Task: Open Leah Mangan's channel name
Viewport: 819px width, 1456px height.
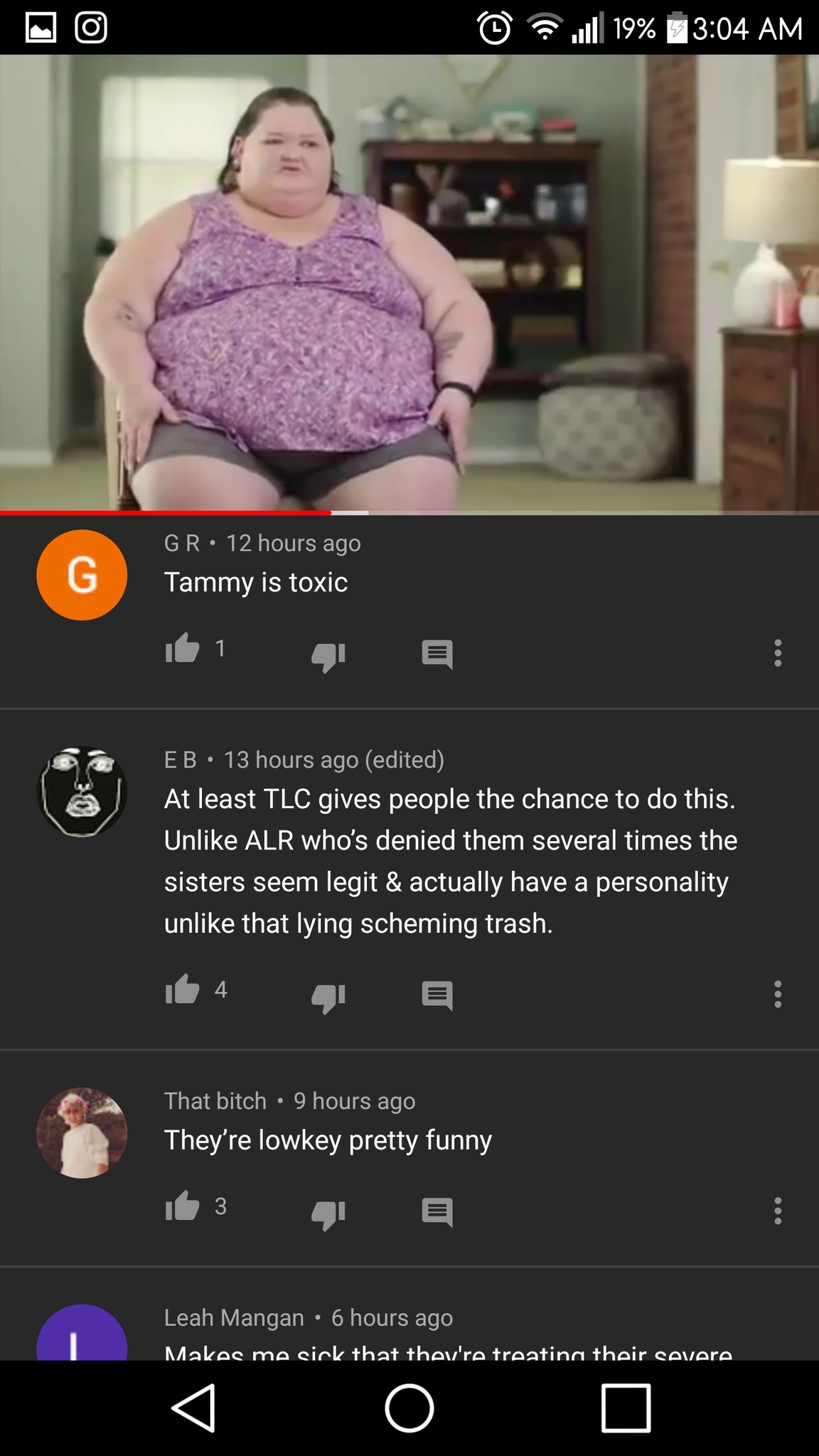Action: pyautogui.click(x=234, y=1317)
